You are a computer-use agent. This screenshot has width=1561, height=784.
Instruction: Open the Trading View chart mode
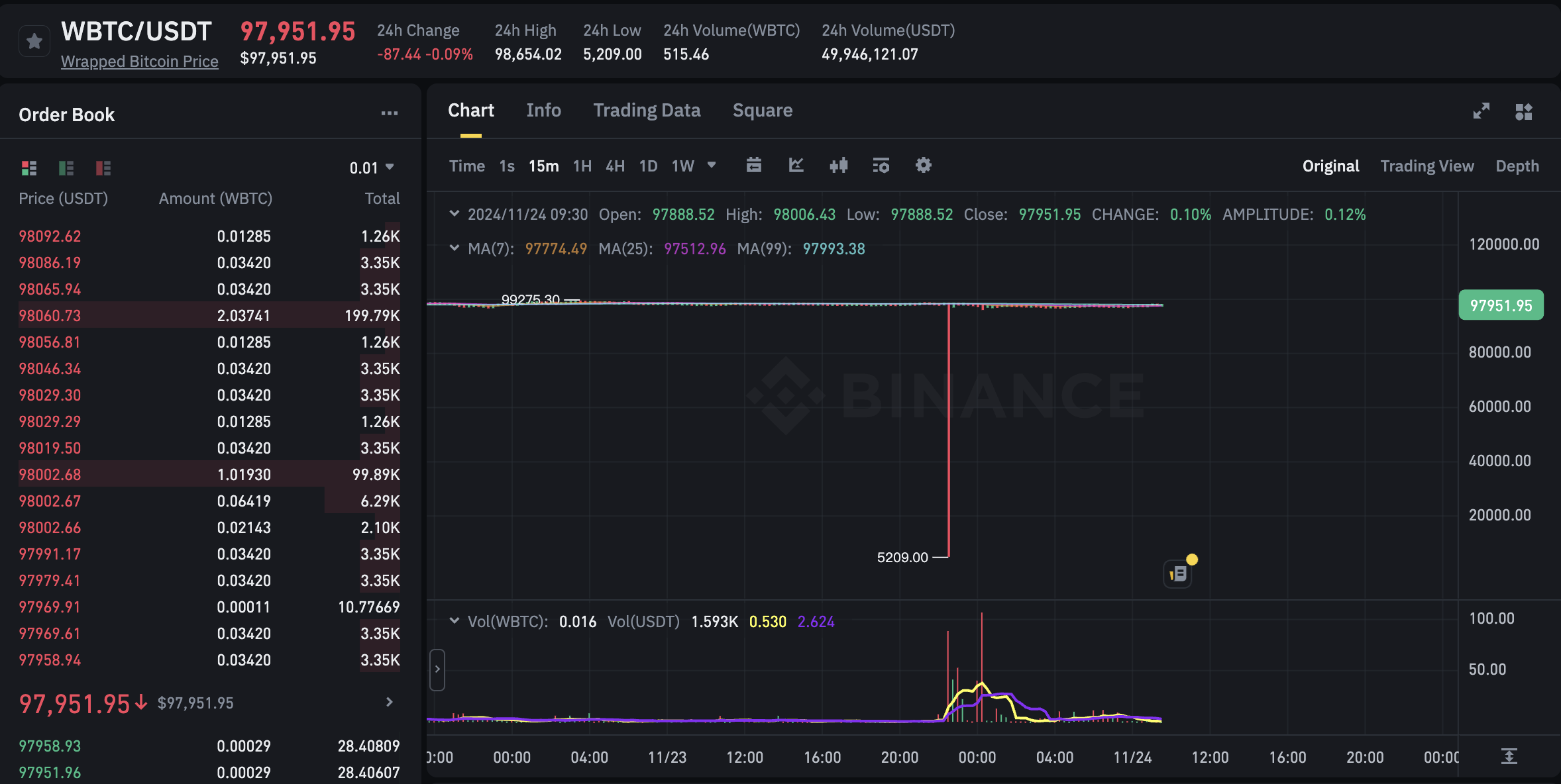[1427, 166]
